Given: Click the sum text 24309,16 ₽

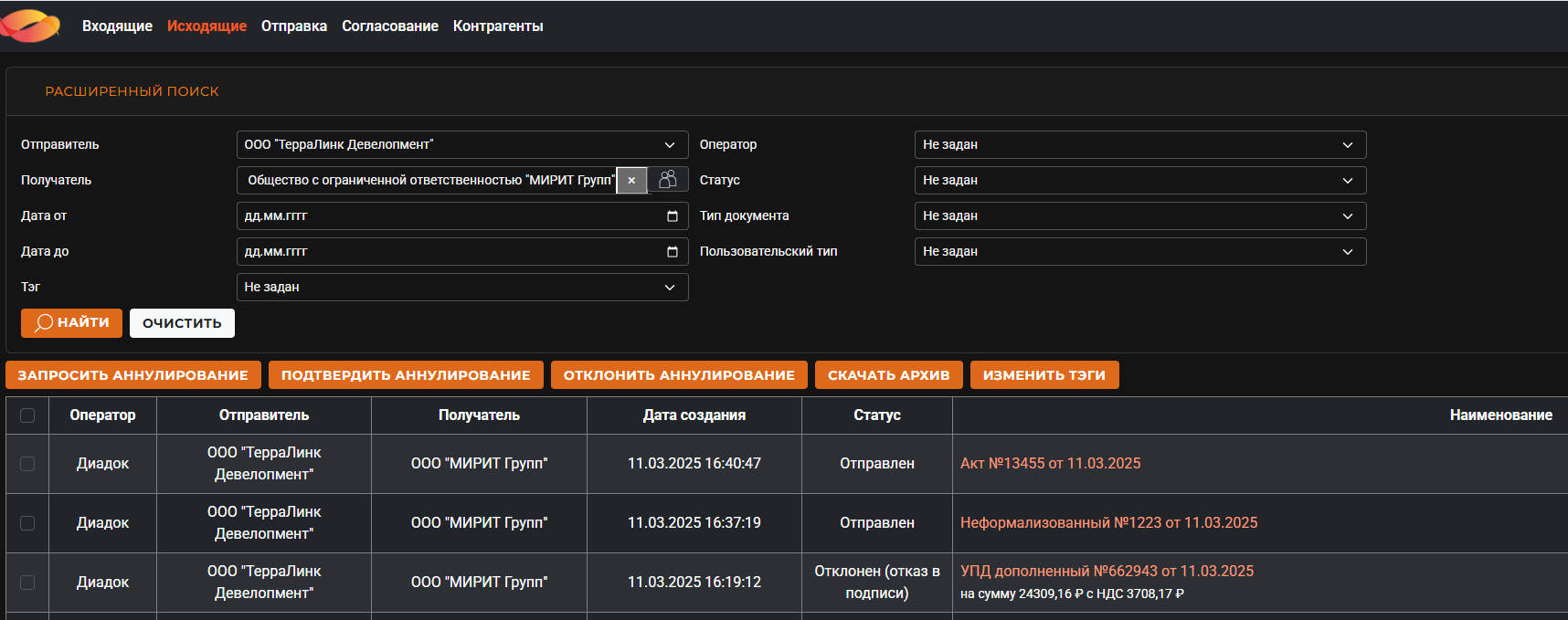Looking at the screenshot, I should [x=1051, y=594].
